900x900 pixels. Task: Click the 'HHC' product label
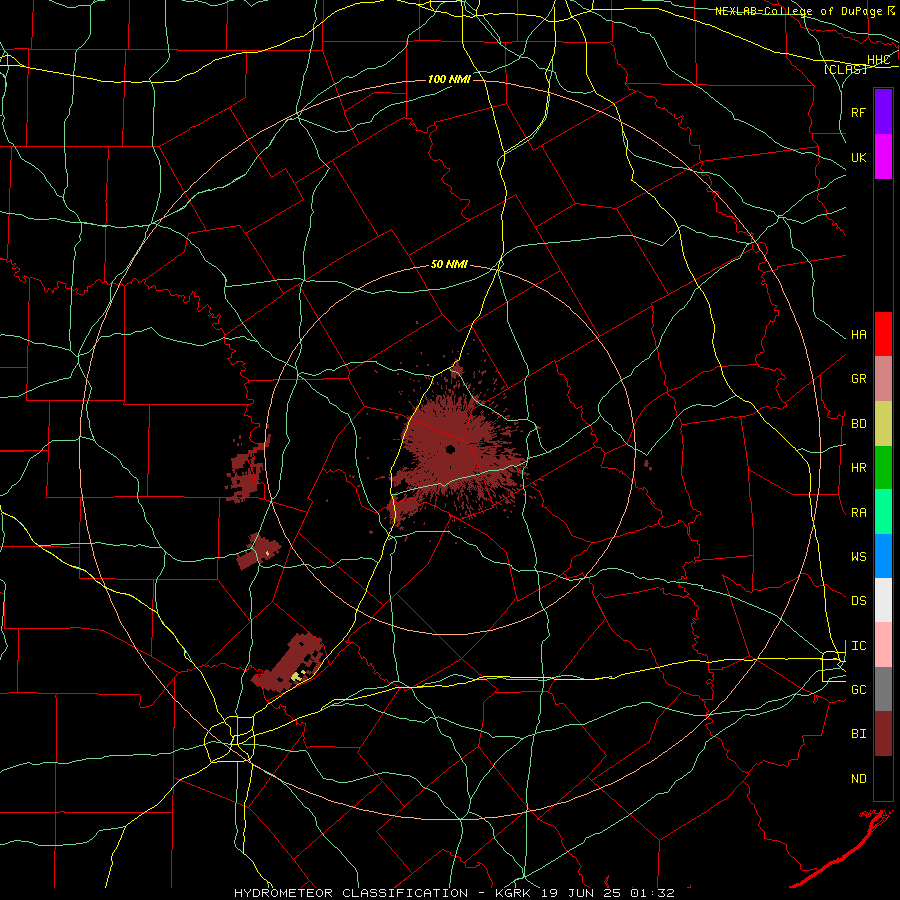(879, 60)
